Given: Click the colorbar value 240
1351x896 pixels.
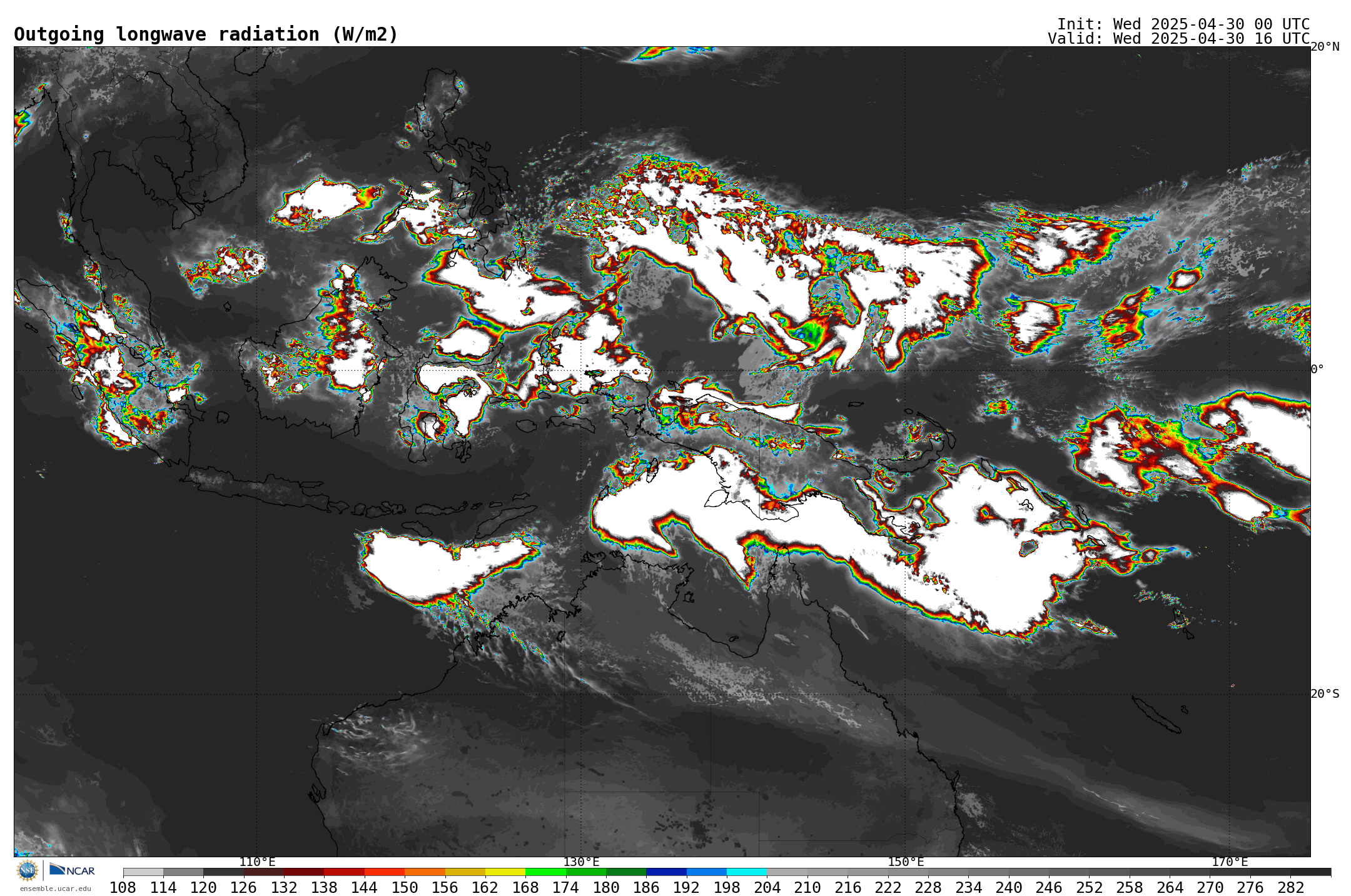Looking at the screenshot, I should pyautogui.click(x=1009, y=887).
